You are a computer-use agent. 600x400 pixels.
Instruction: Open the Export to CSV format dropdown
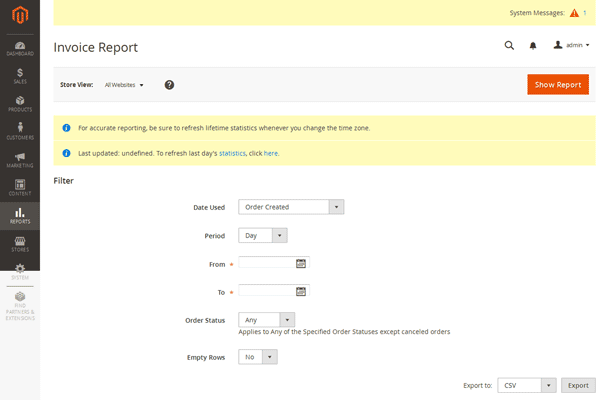pyautogui.click(x=527, y=385)
